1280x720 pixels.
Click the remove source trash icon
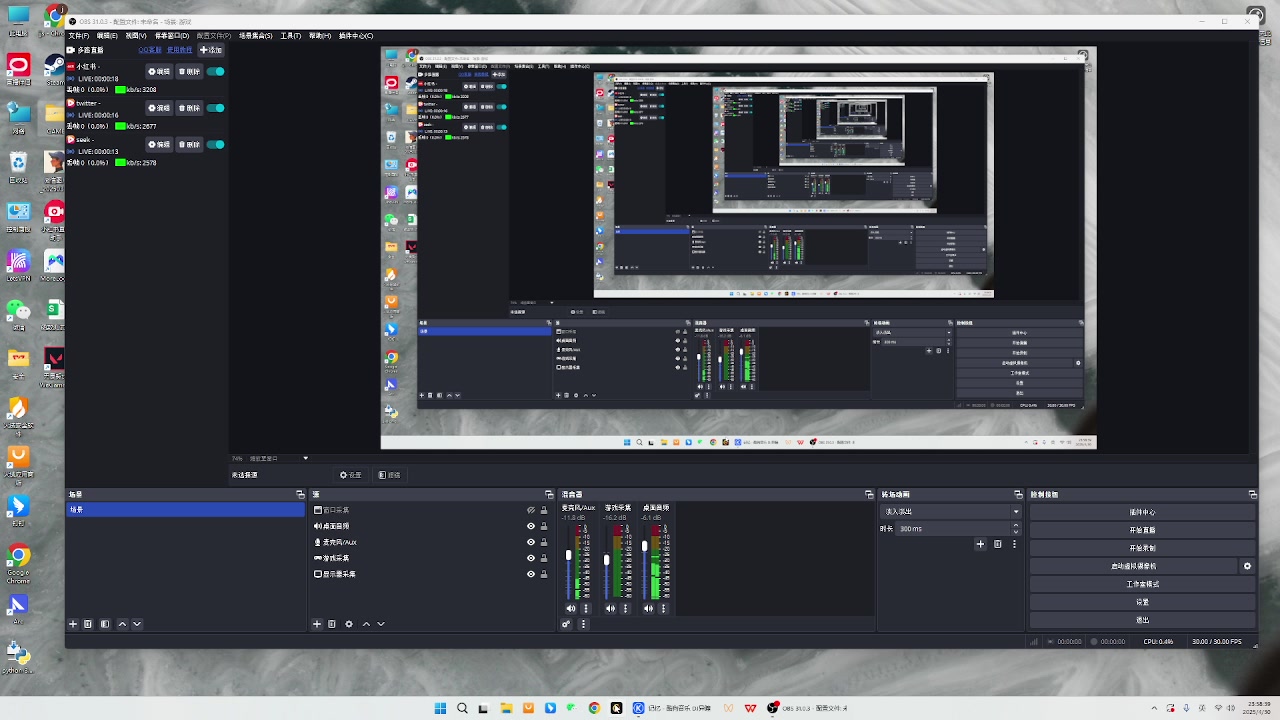[x=332, y=624]
